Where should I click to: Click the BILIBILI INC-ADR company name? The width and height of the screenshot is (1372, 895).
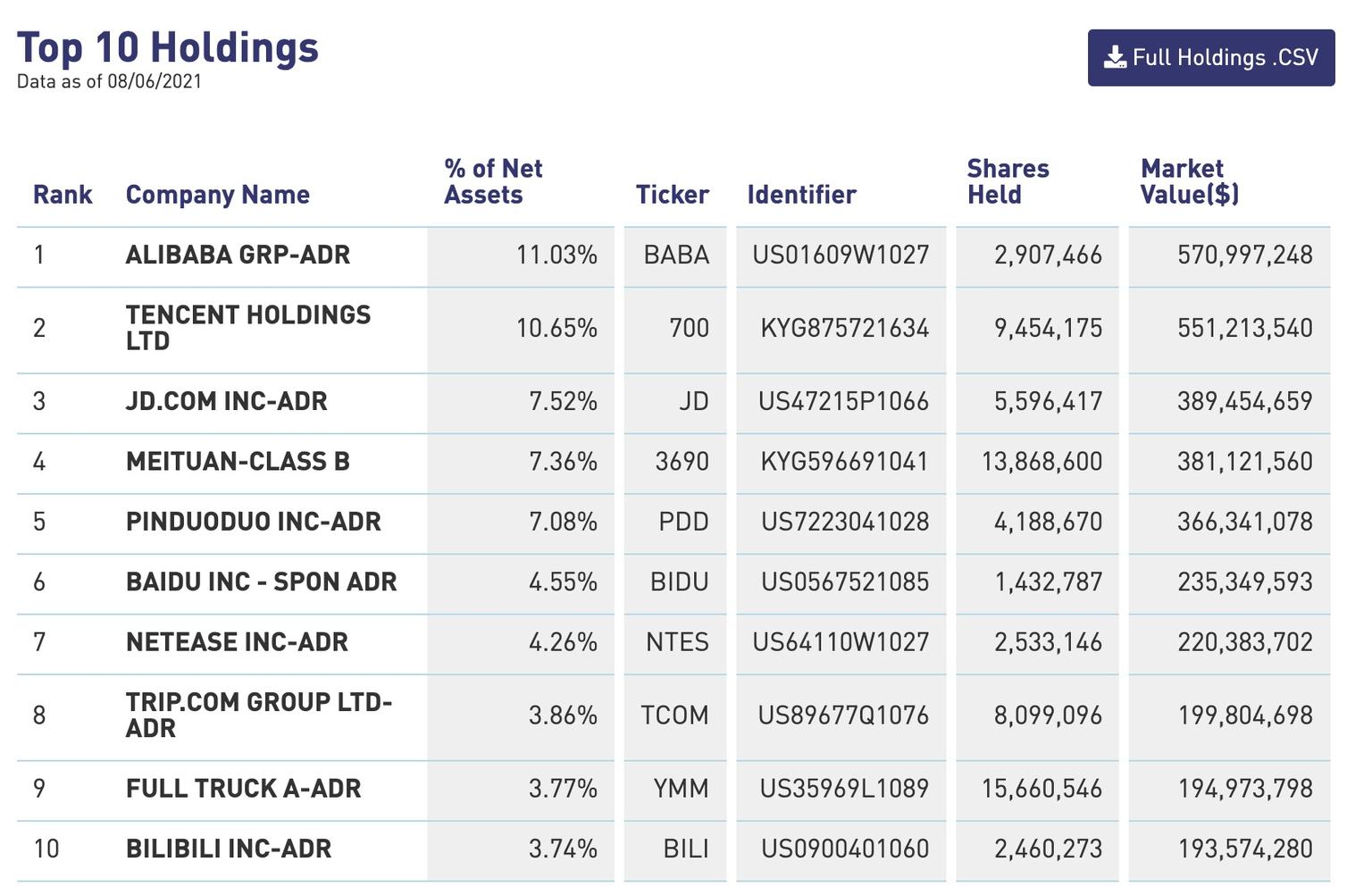(229, 849)
